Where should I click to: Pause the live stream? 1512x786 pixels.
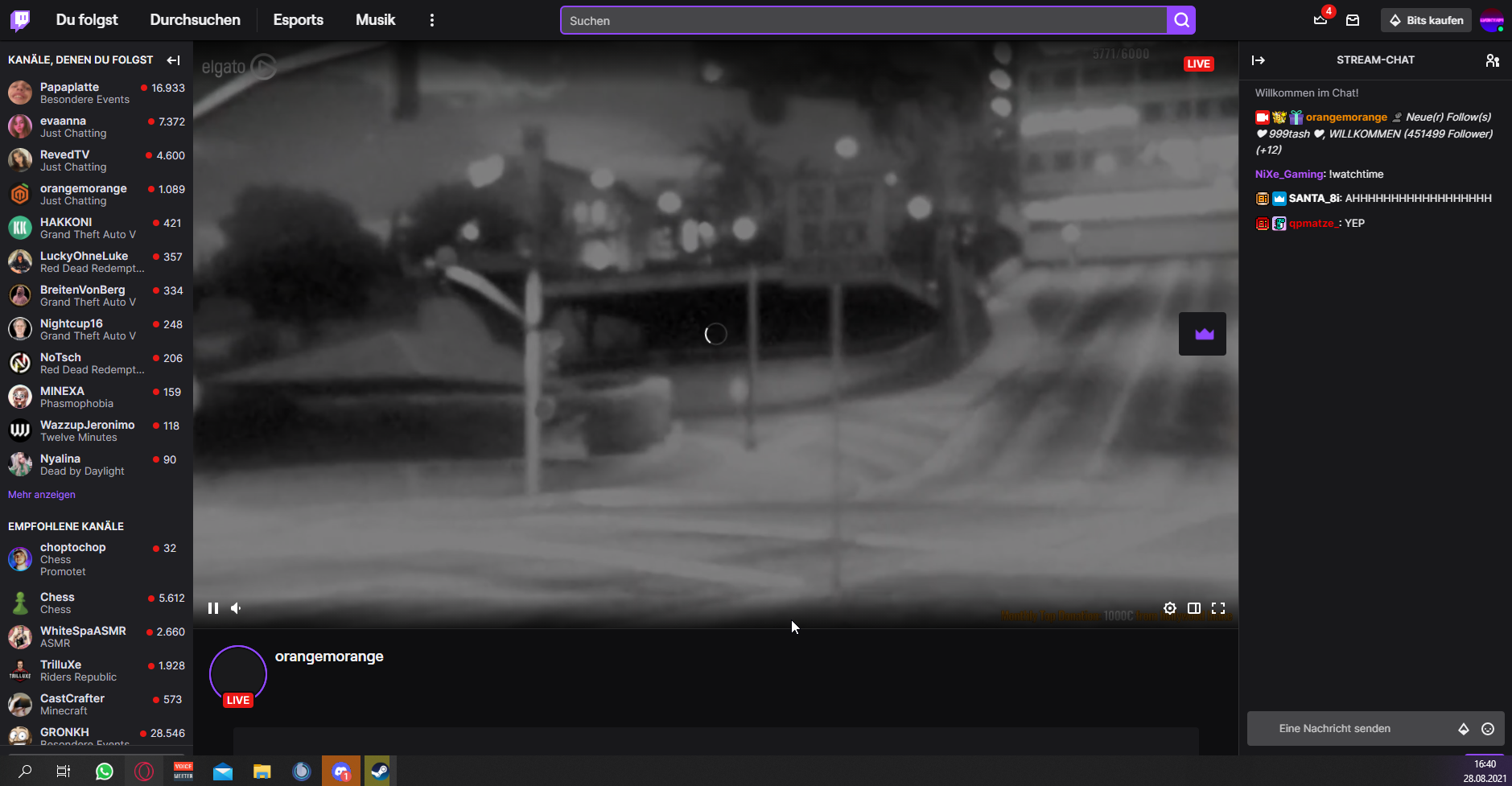click(x=213, y=608)
